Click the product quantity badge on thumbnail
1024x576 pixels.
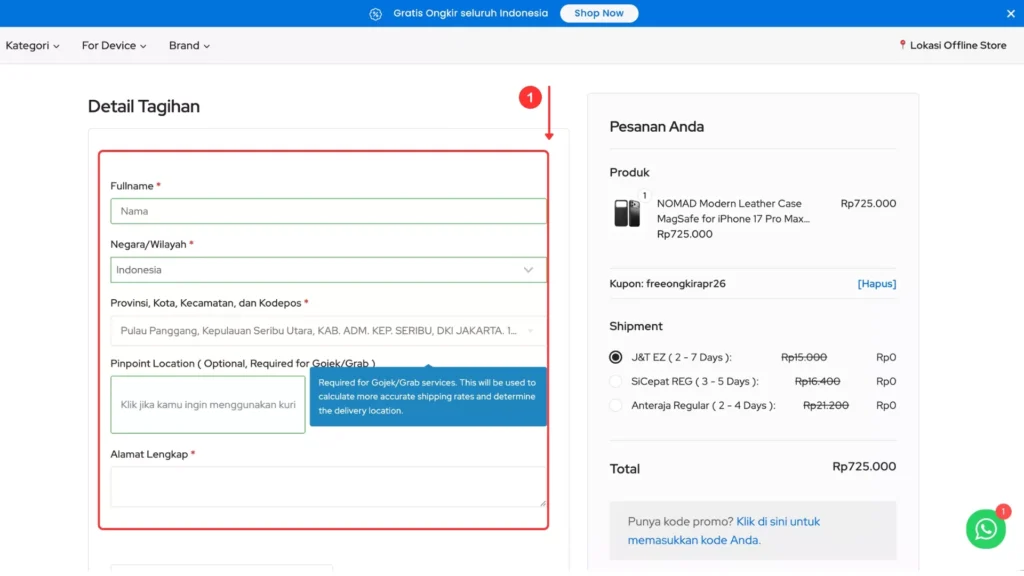tap(645, 195)
